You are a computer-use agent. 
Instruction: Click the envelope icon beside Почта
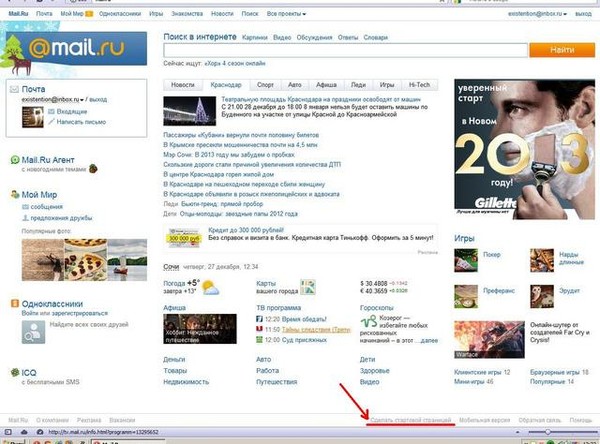(x=14, y=90)
